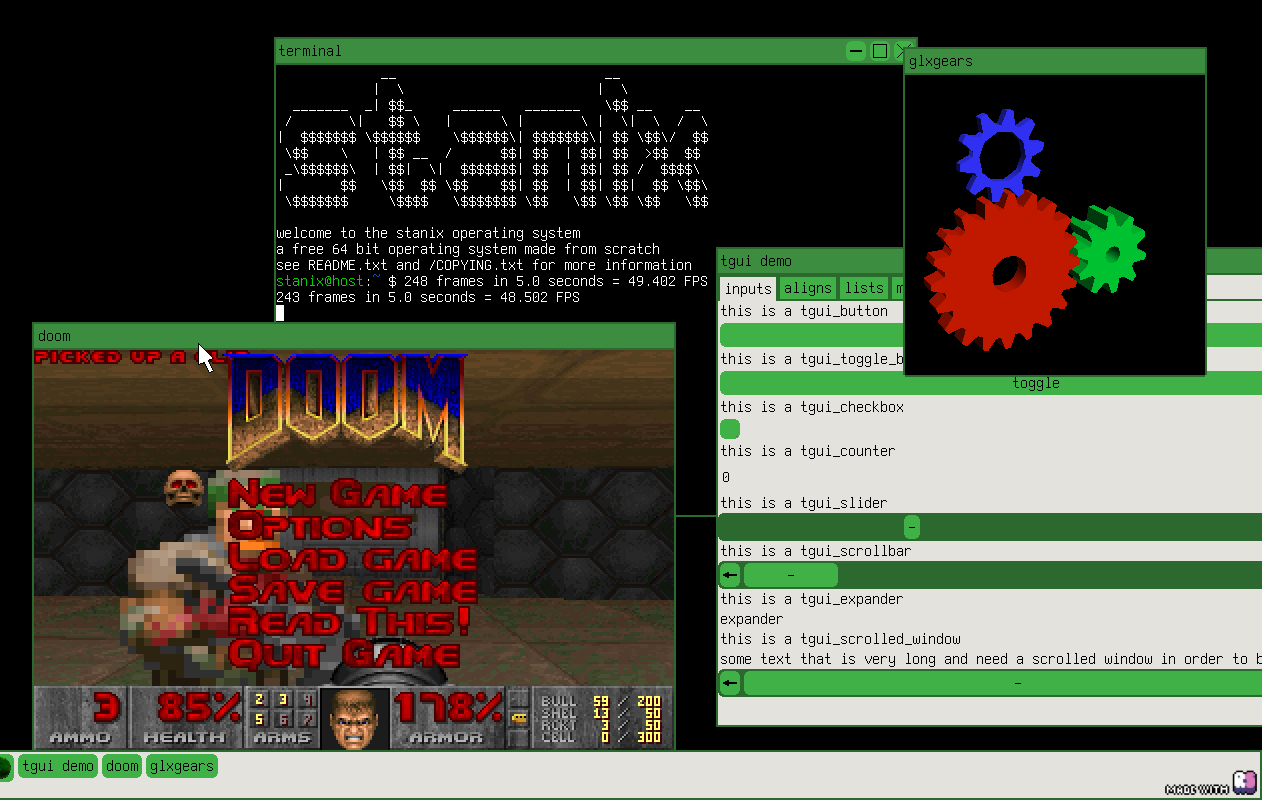
Task: Click the terminal cursor block at the prompt
Action: [280, 313]
